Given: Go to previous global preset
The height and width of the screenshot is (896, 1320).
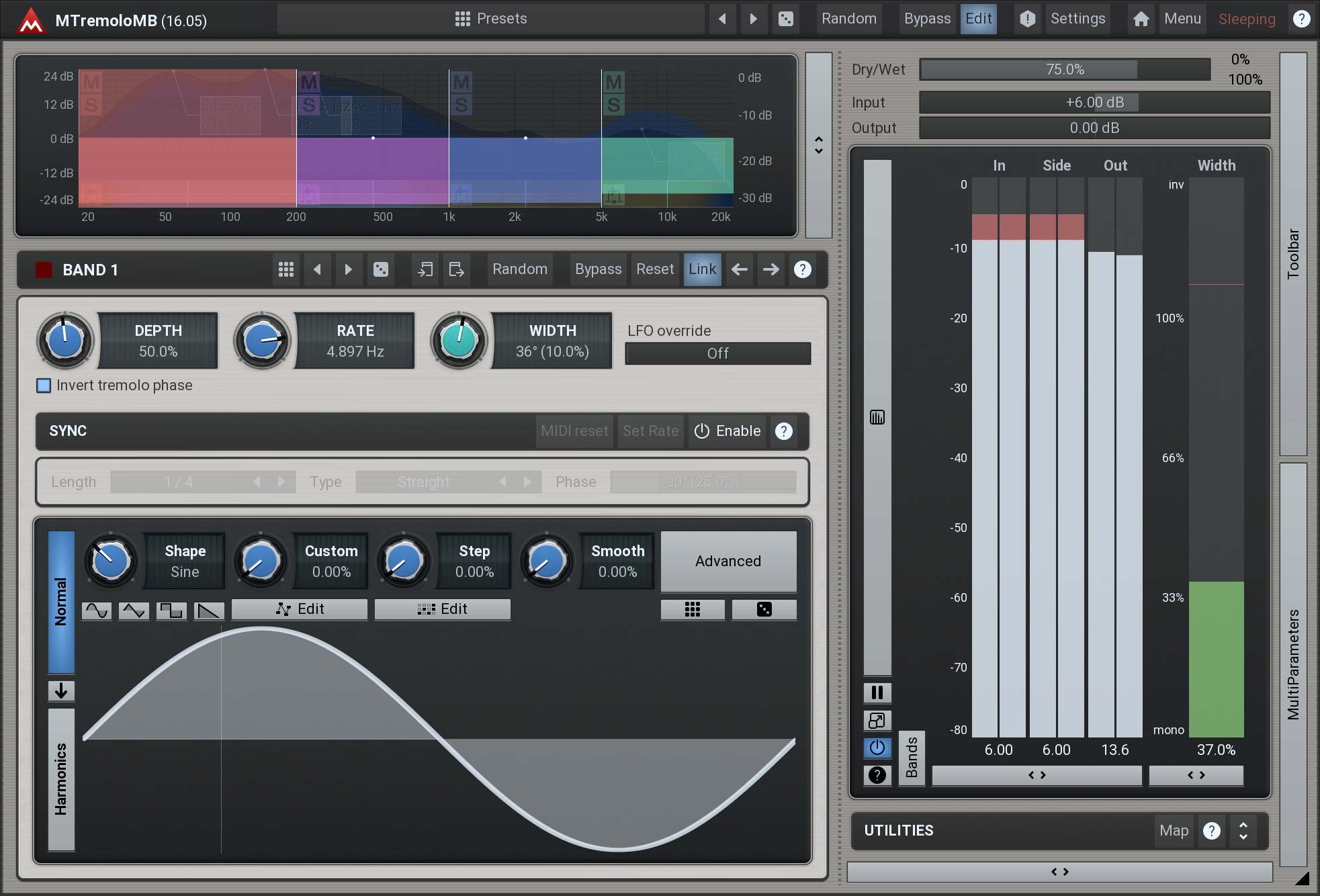Looking at the screenshot, I should [x=722, y=19].
